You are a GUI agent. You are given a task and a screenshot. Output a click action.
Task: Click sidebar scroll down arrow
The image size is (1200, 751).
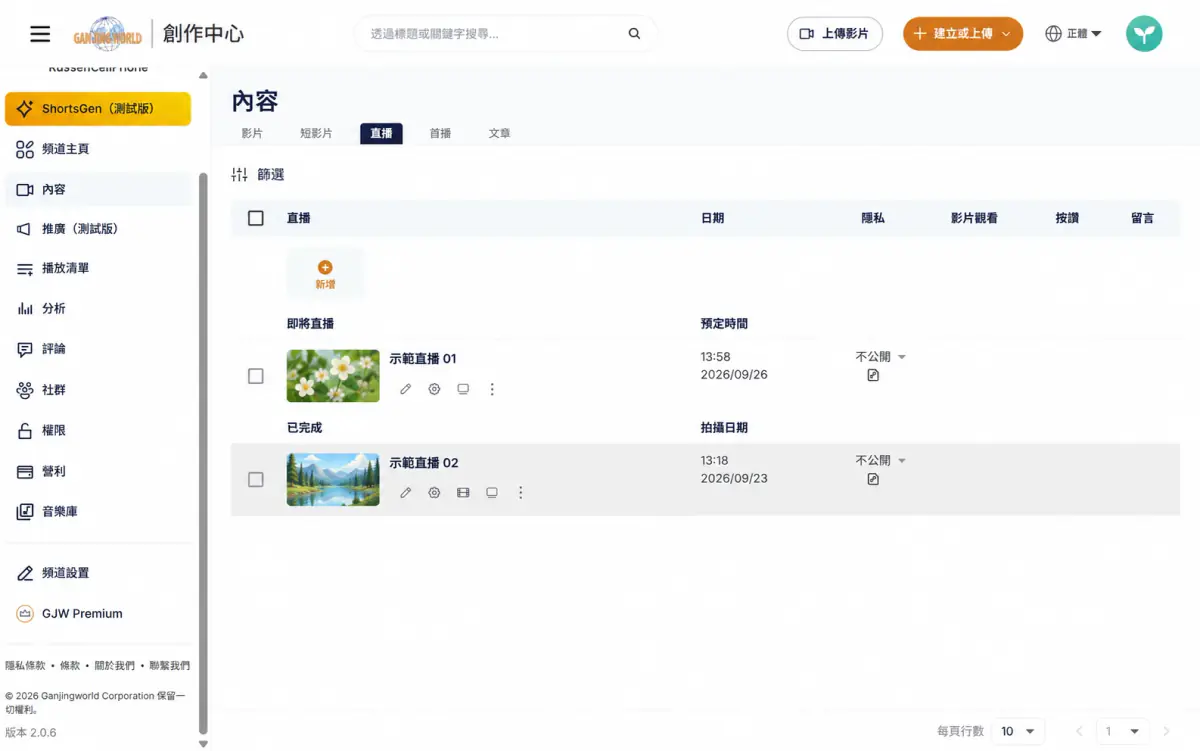204,743
